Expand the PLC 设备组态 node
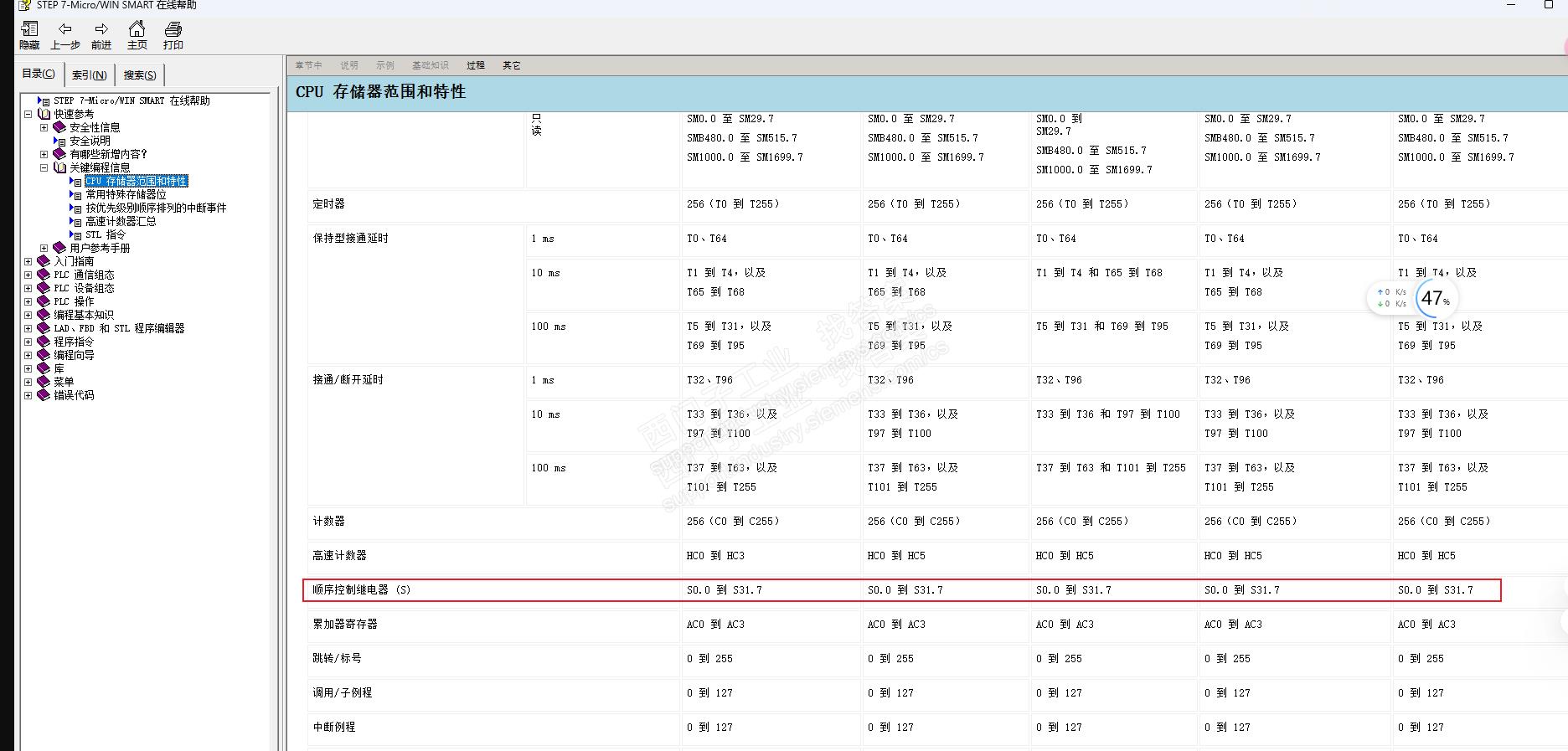1568x751 pixels. [28, 288]
